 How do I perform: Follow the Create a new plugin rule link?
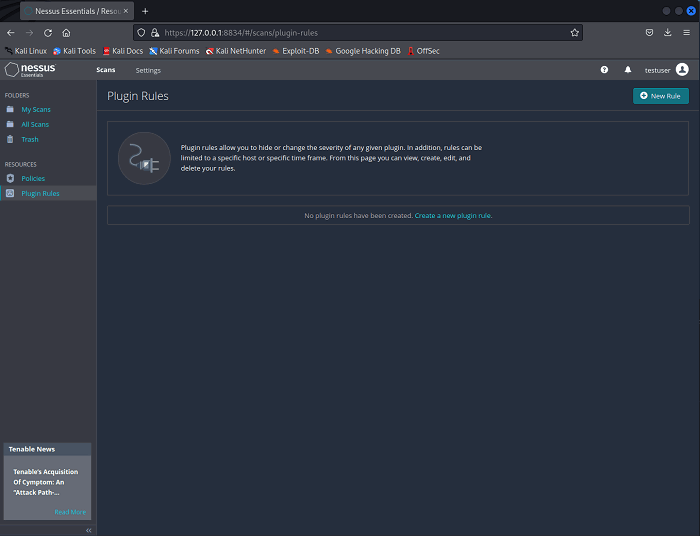[x=453, y=216]
